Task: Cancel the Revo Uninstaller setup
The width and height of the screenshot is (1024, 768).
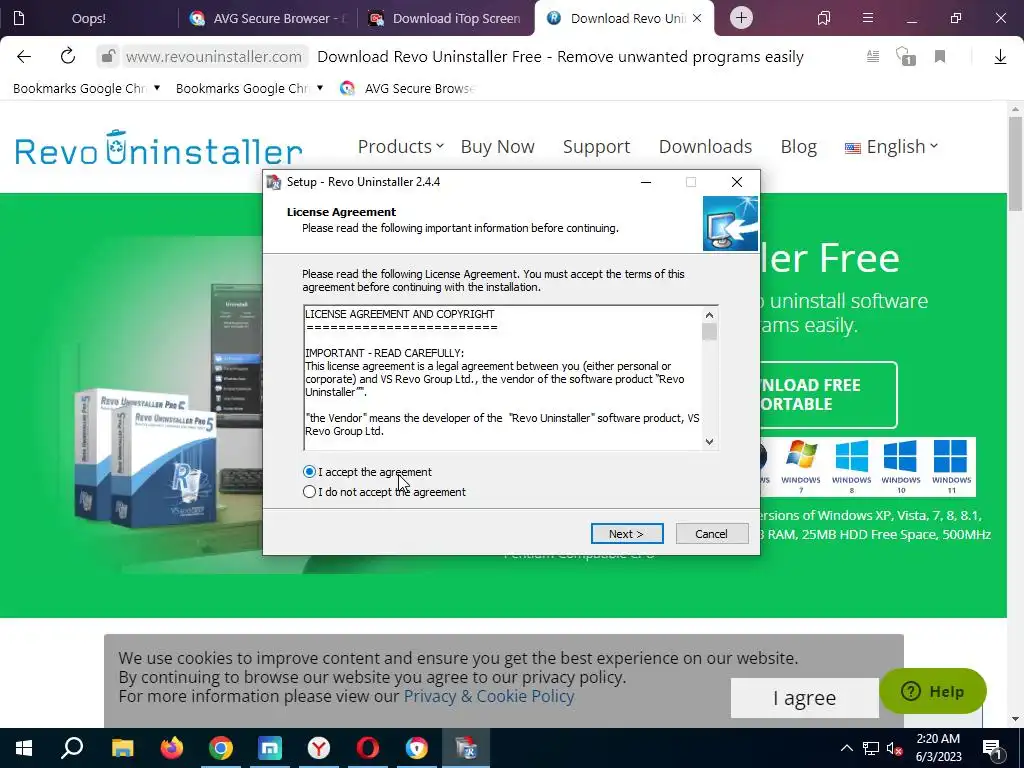Action: coord(711,534)
